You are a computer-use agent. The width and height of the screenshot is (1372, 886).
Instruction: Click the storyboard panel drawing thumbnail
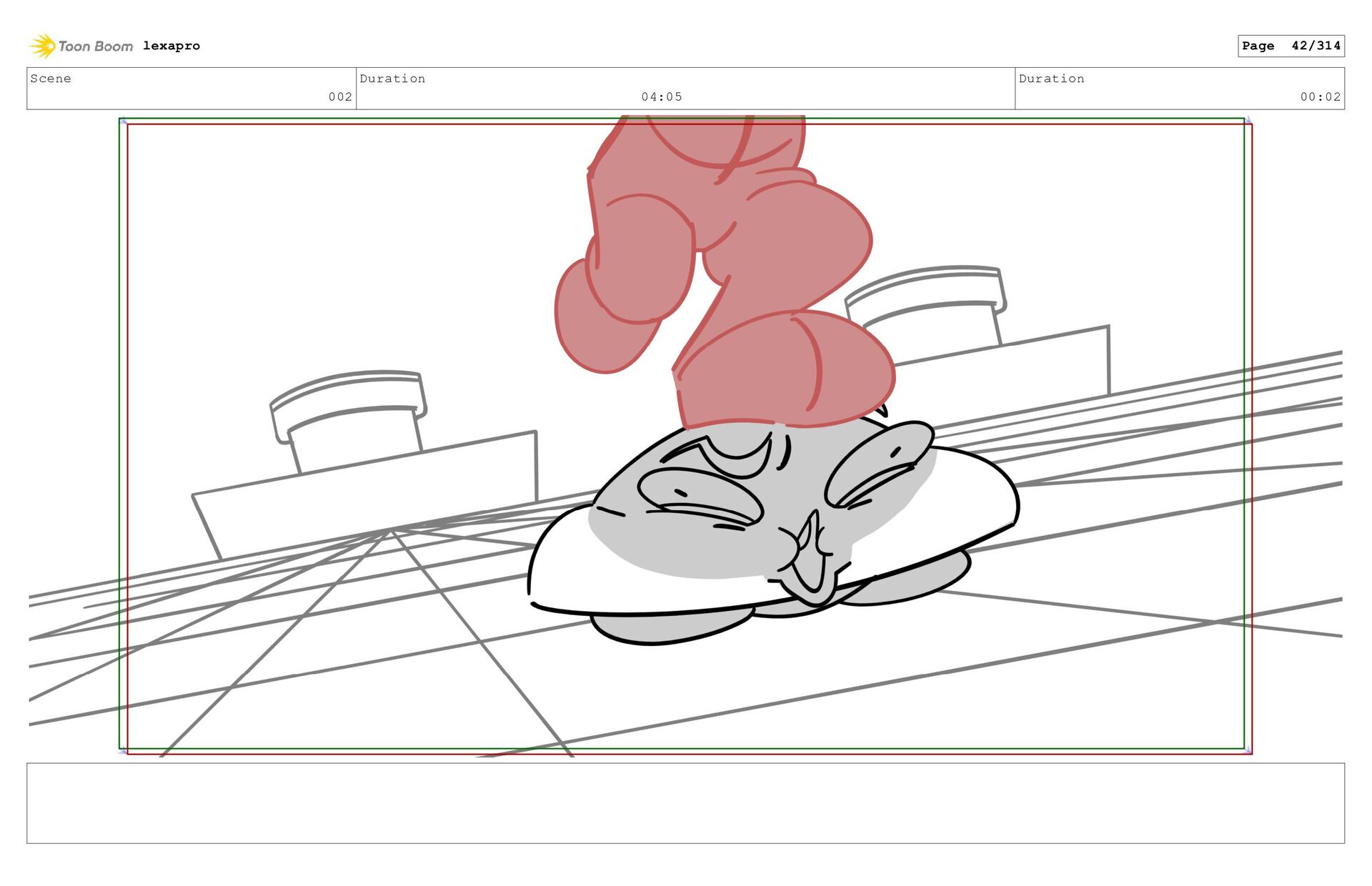685,436
